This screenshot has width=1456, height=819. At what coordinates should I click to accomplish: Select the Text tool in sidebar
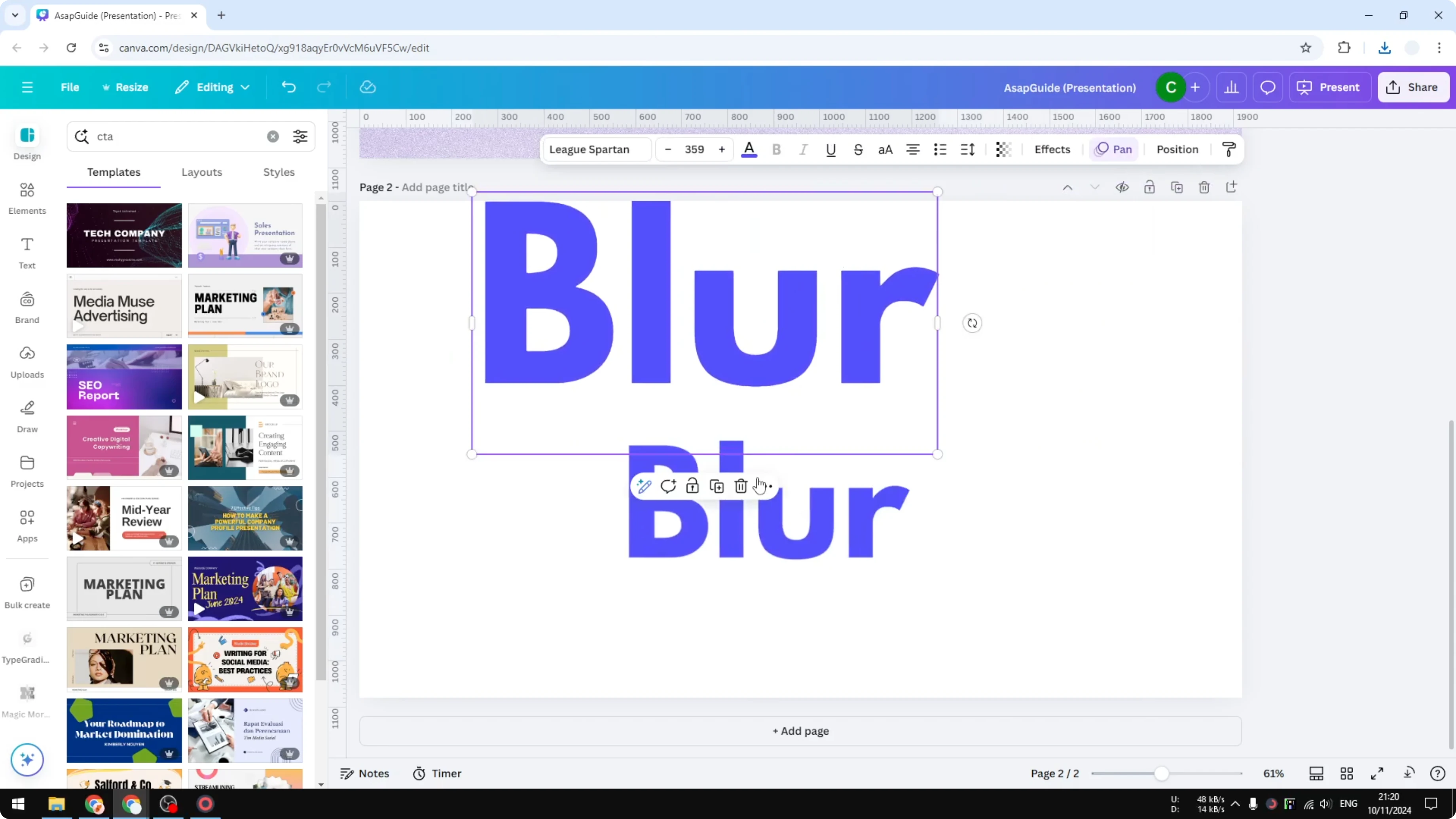(x=27, y=252)
